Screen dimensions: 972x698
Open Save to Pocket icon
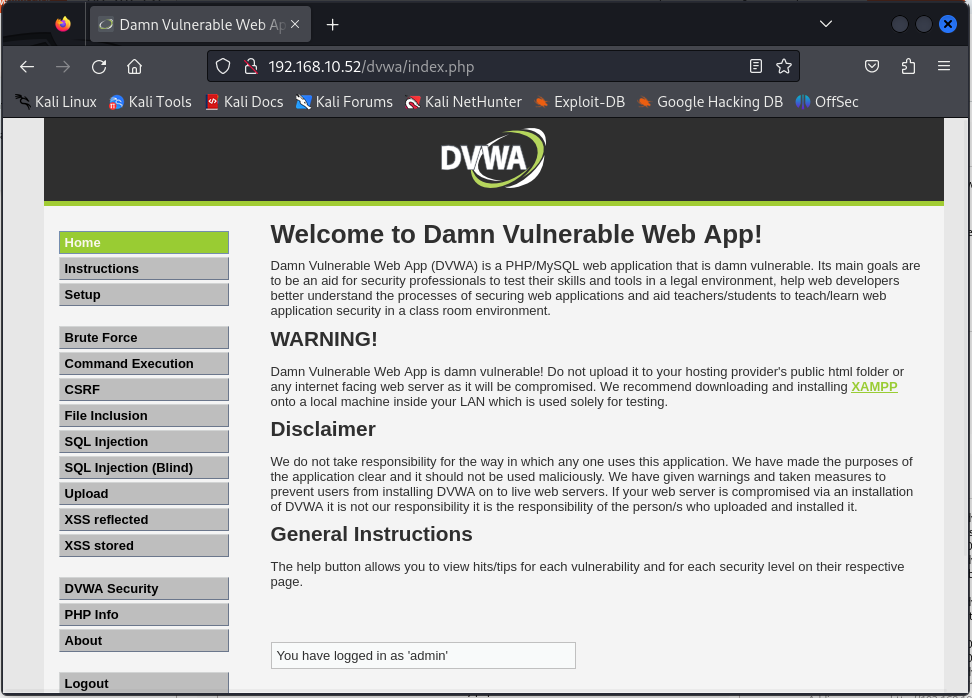pos(872,66)
